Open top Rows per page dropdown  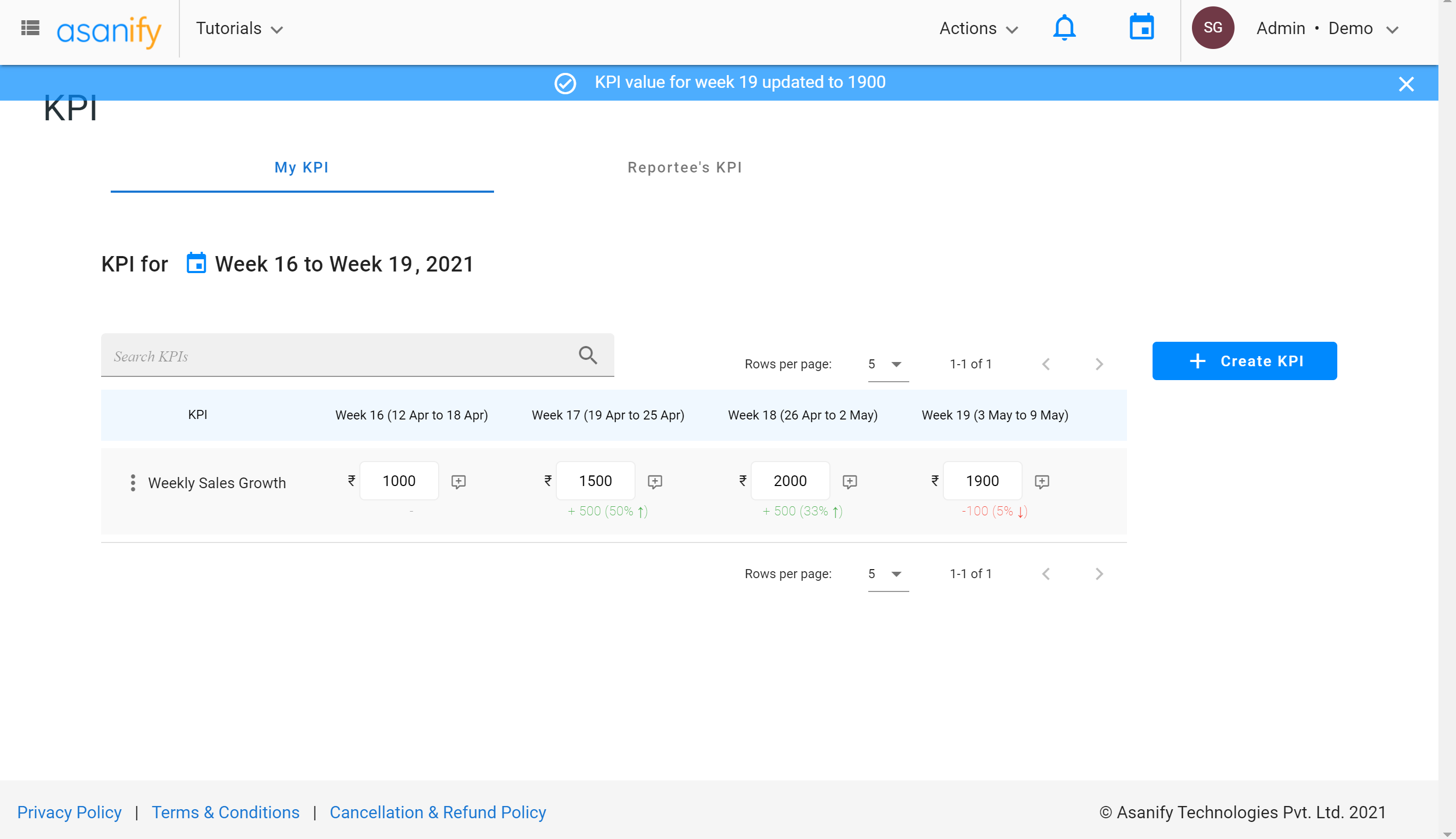[887, 364]
